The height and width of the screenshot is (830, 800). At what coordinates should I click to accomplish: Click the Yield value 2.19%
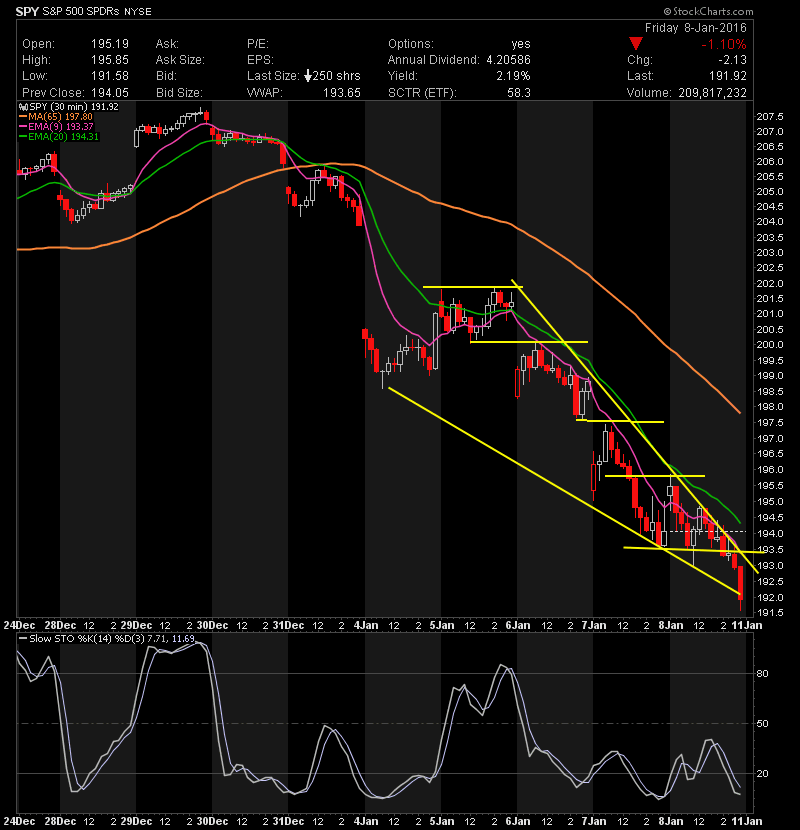pyautogui.click(x=514, y=76)
